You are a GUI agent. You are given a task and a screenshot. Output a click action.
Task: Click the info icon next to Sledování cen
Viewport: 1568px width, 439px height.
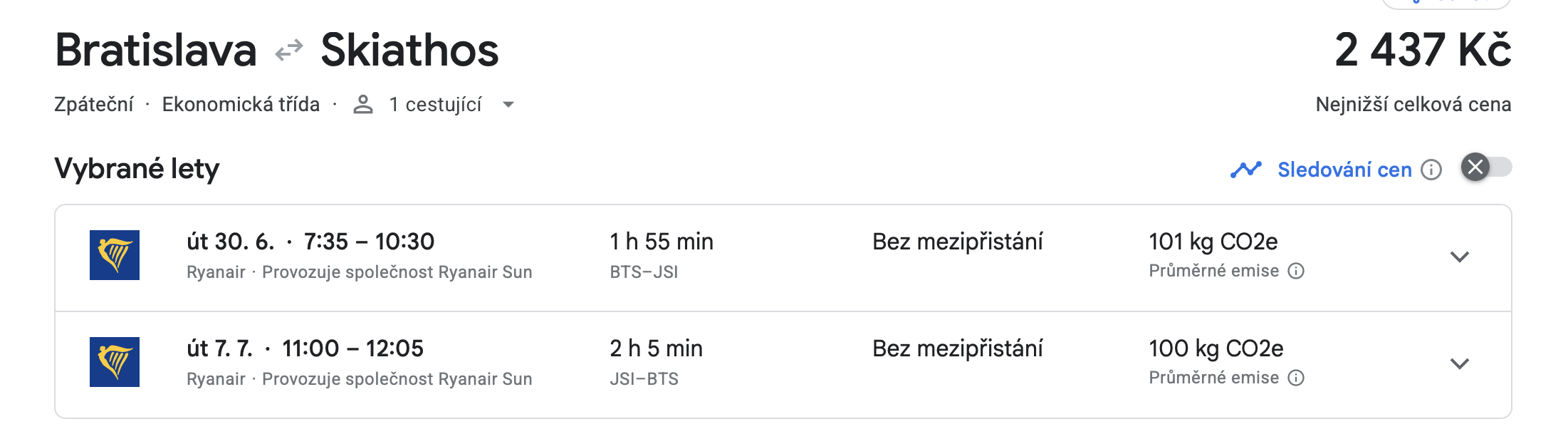coord(1431,170)
